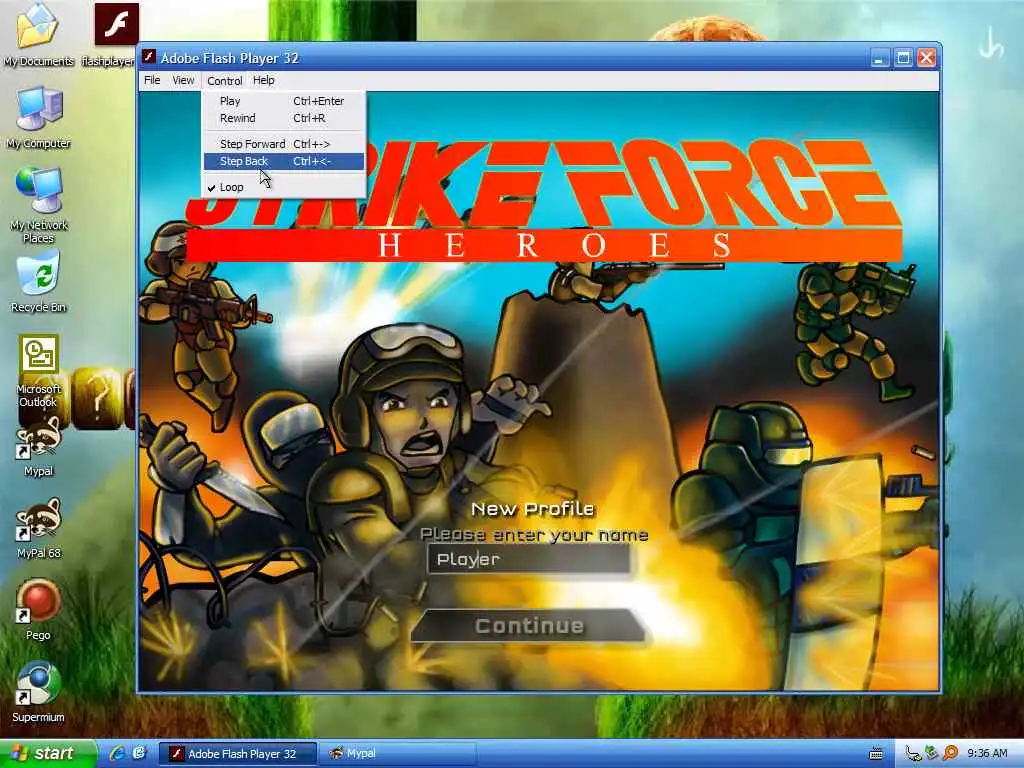Open the Help menu
The height and width of the screenshot is (768, 1024).
tap(264, 80)
